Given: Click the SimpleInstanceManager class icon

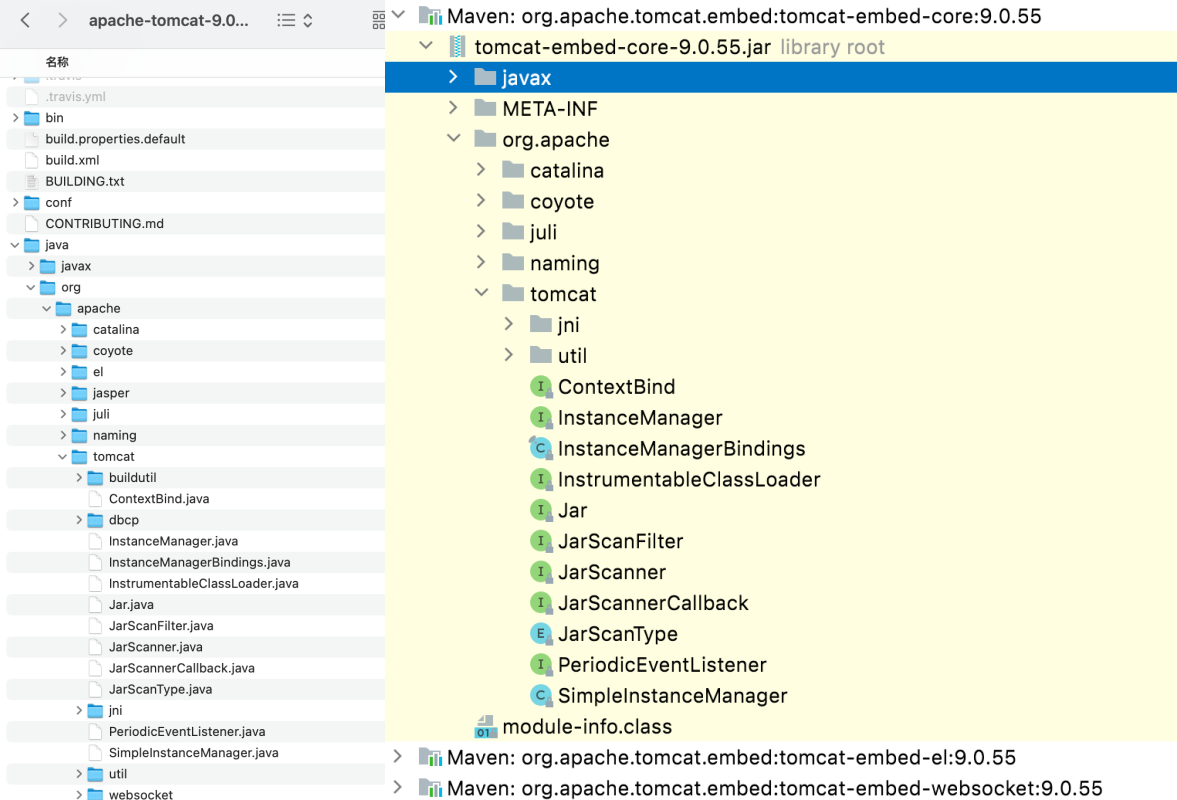Looking at the screenshot, I should pyautogui.click(x=541, y=696).
